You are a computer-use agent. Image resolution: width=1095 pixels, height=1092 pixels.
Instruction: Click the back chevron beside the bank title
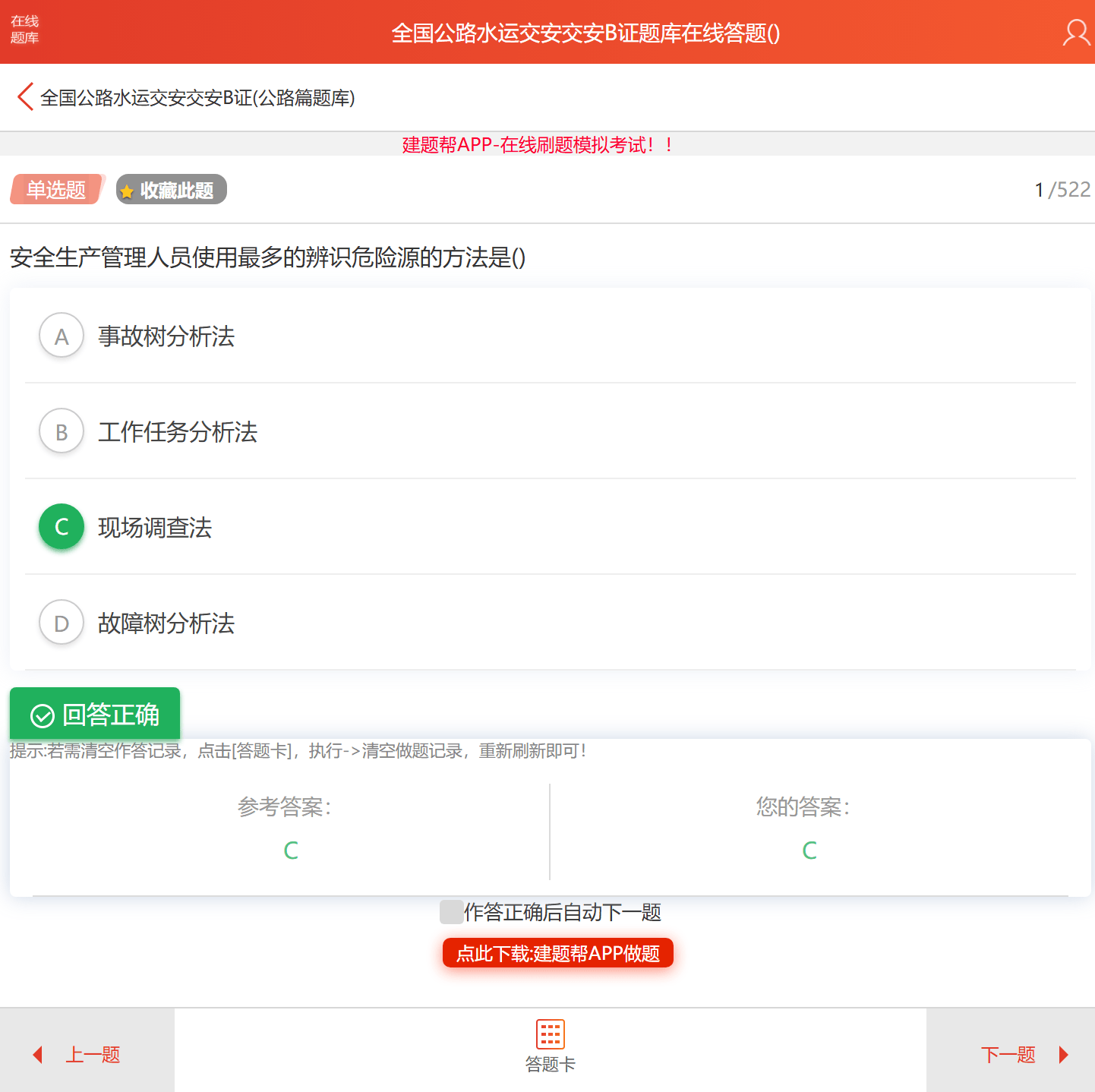click(x=24, y=97)
